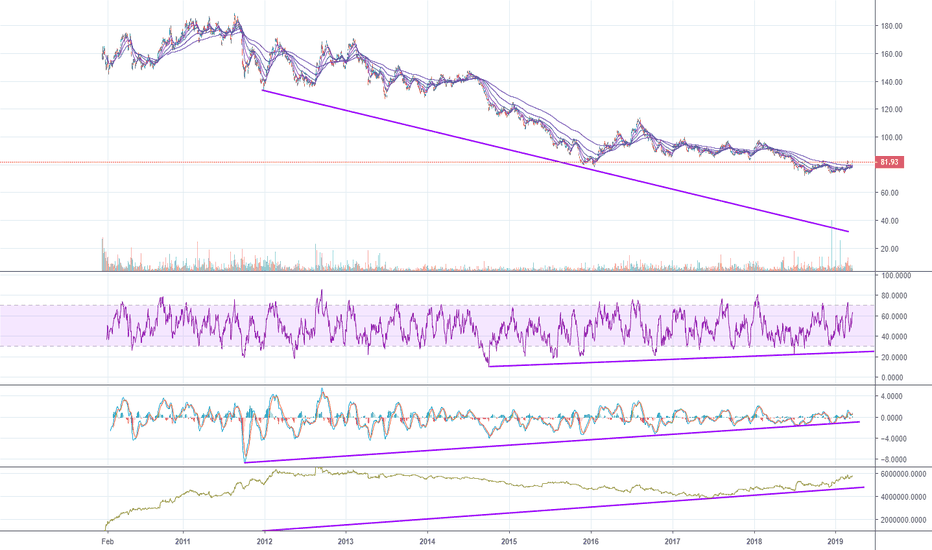Select the descending purple trendline on price chart
The image size is (932, 550).
(556, 161)
